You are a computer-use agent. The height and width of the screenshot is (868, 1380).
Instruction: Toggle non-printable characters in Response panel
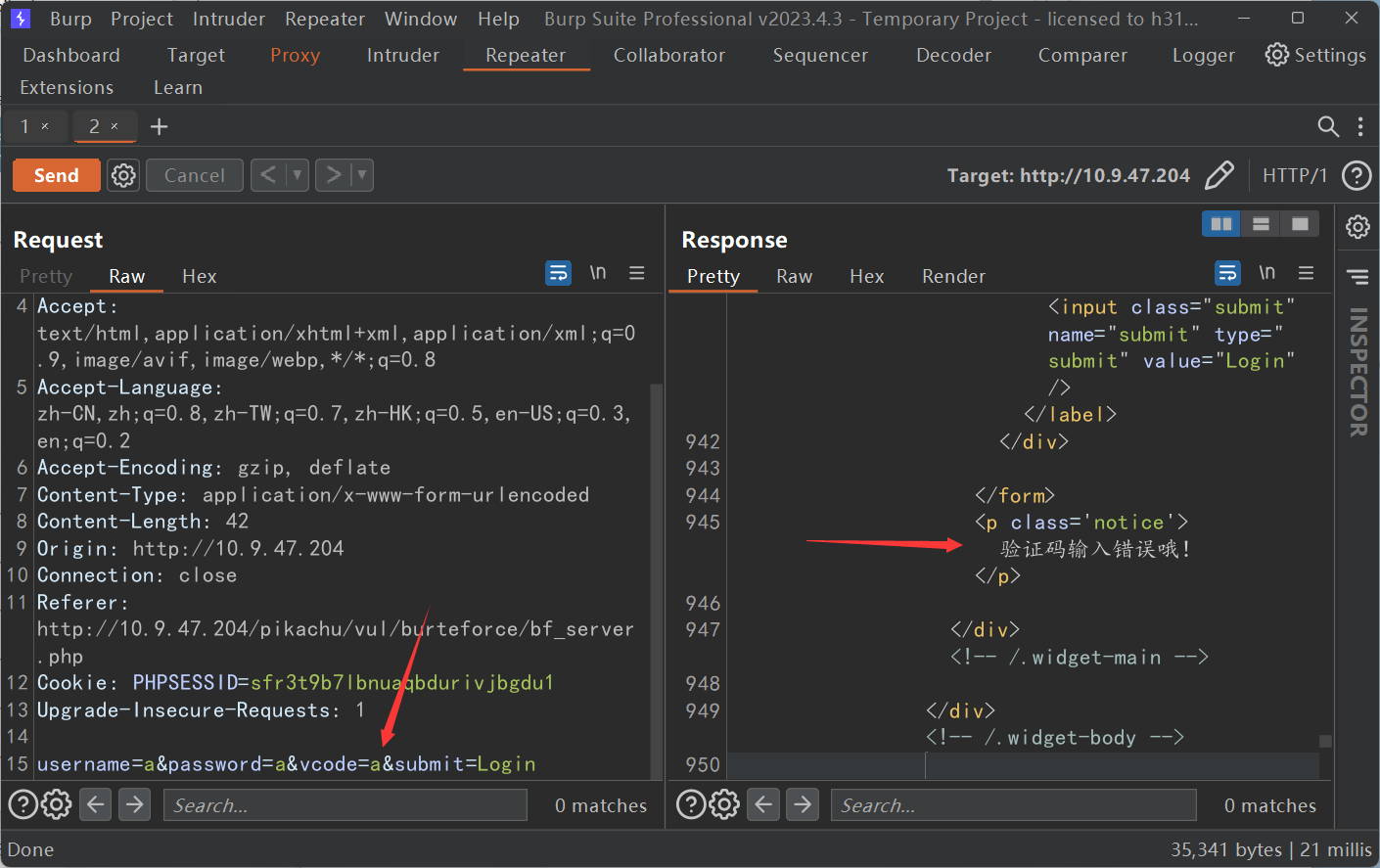click(x=1267, y=273)
